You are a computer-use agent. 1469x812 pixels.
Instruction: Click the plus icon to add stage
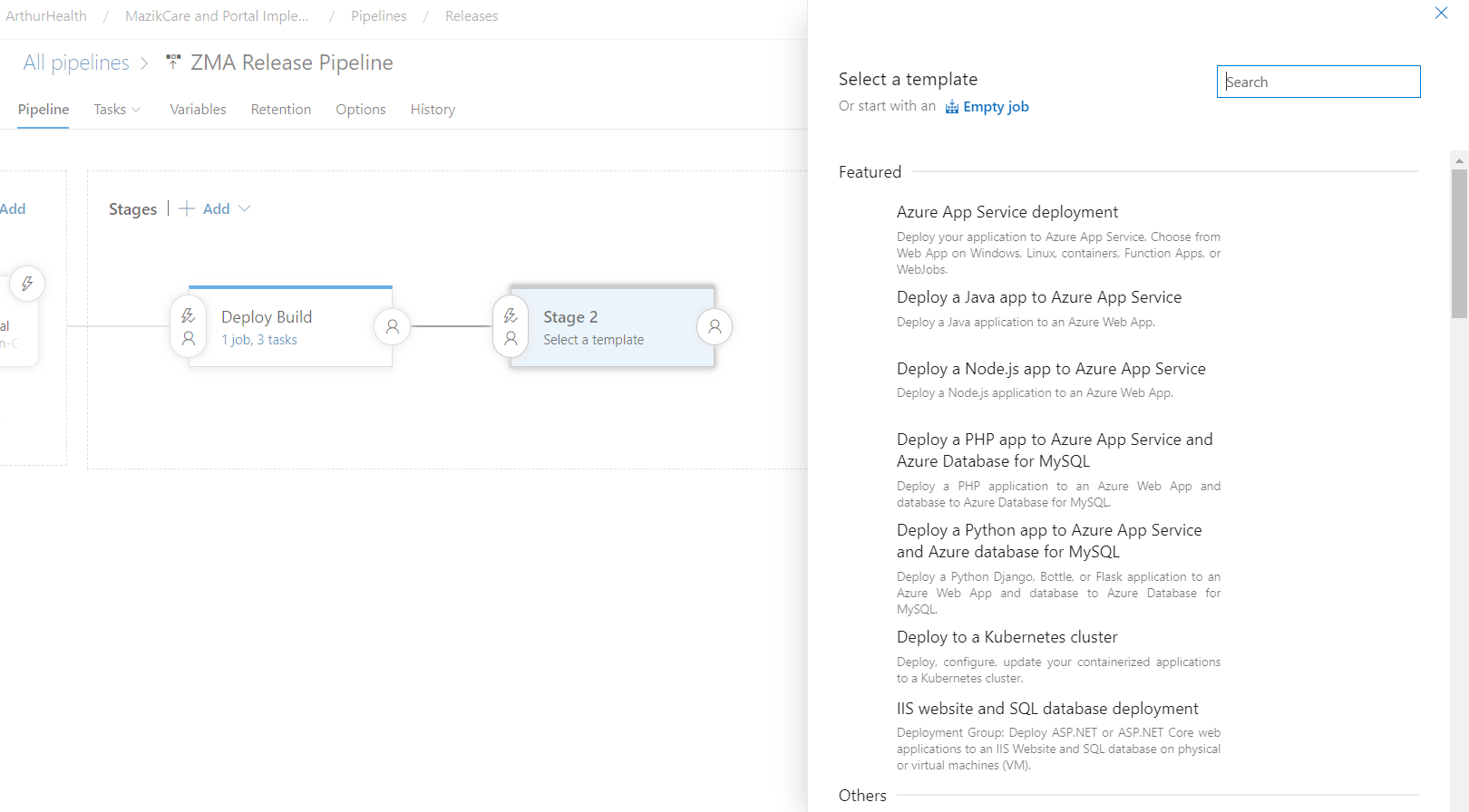[187, 208]
